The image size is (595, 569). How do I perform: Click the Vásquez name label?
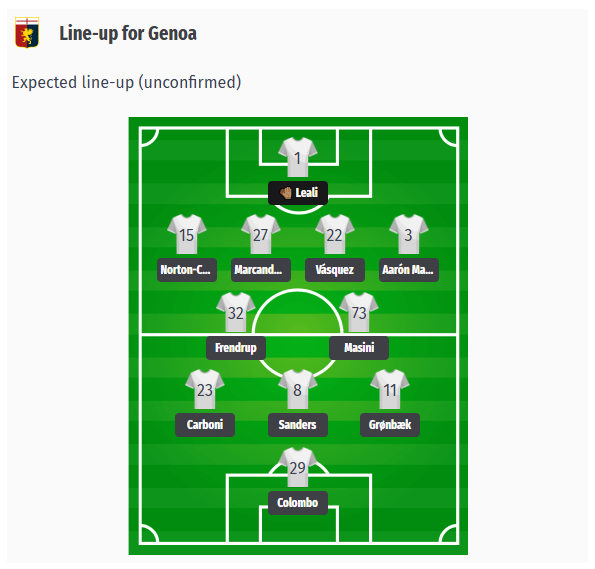pyautogui.click(x=335, y=270)
